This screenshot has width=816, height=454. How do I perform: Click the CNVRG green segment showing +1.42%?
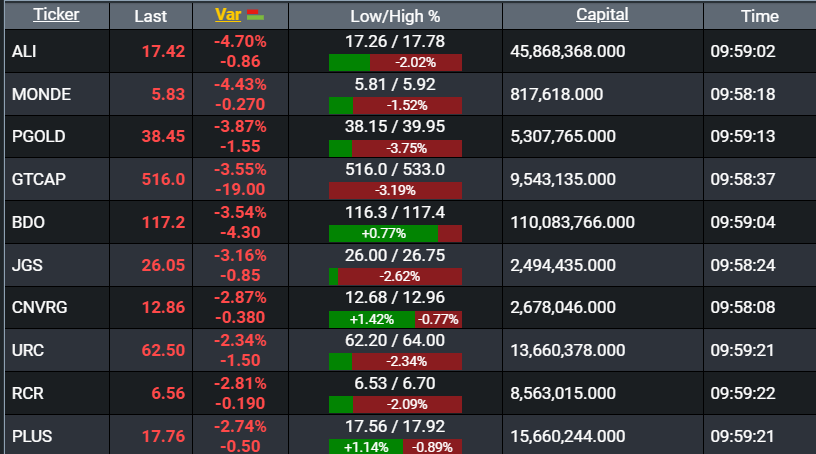pos(372,319)
